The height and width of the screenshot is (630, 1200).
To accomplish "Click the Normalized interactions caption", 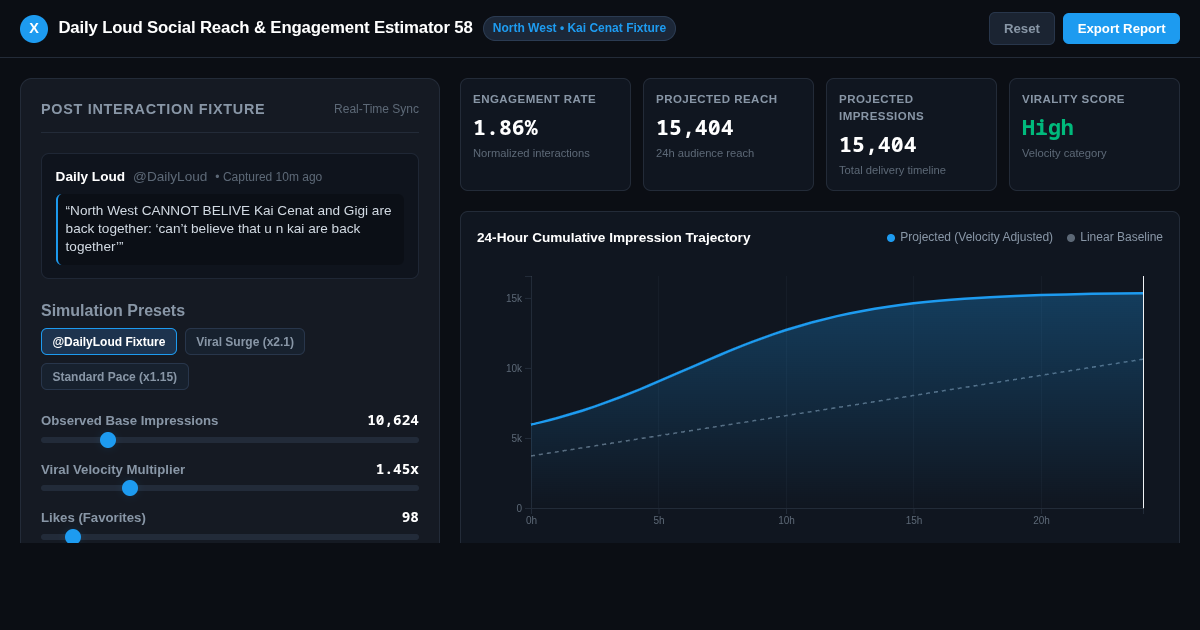I will click(x=531, y=153).
